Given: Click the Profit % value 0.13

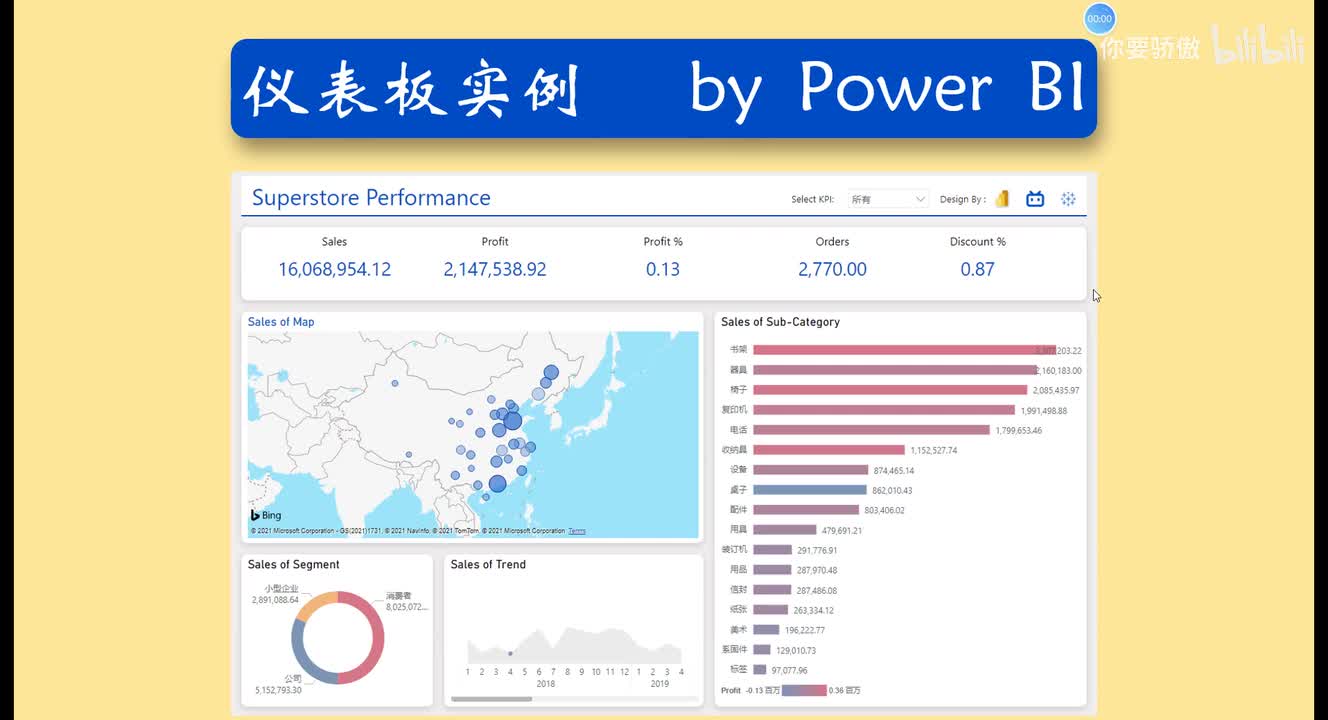Looking at the screenshot, I should click(x=663, y=269).
